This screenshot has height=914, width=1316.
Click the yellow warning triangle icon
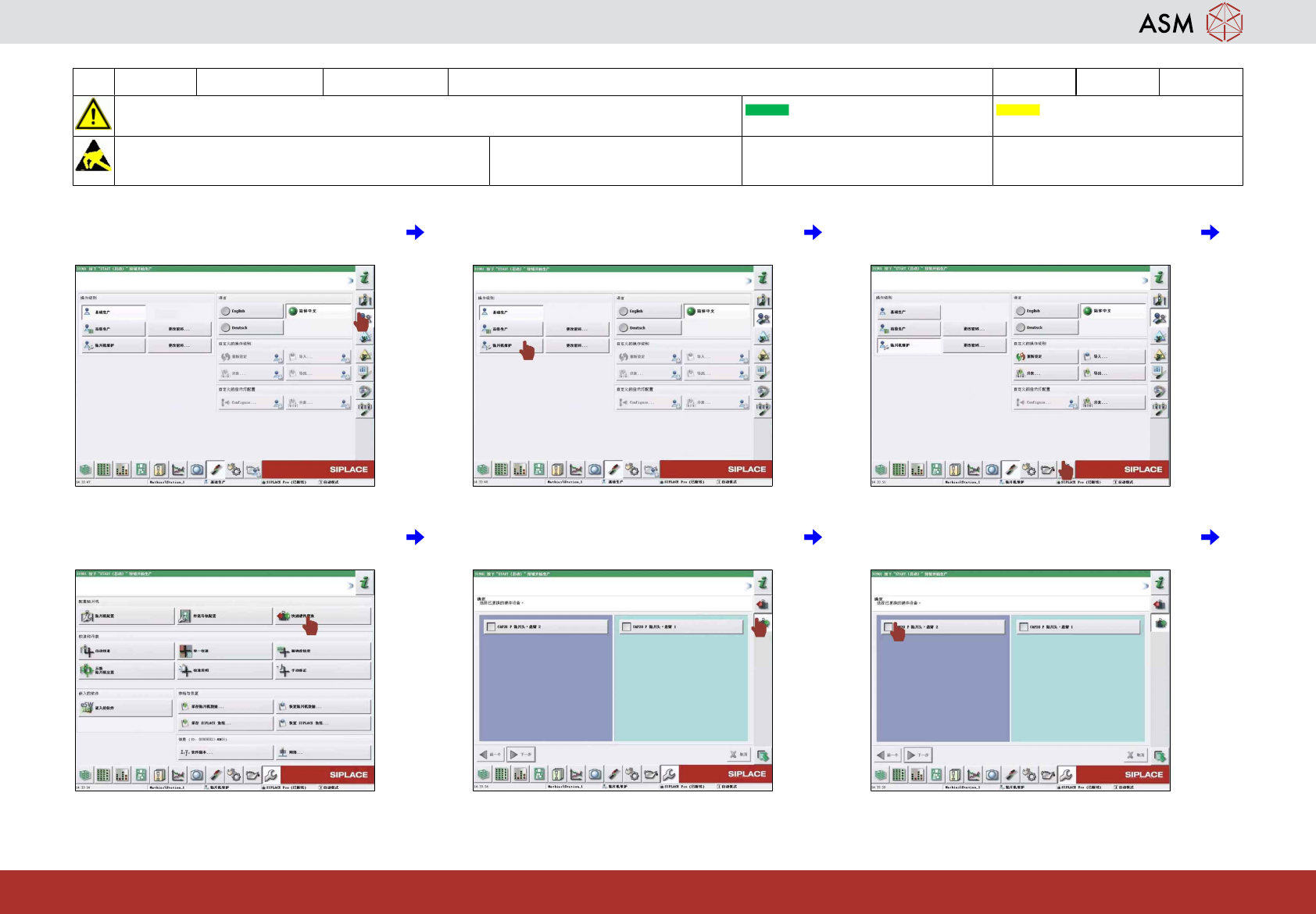coord(93,114)
